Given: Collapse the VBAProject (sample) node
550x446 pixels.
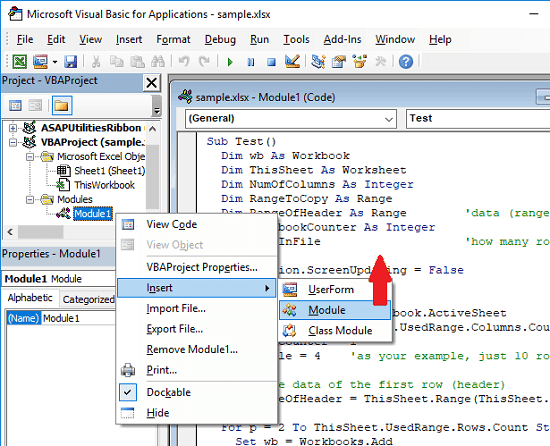Looking at the screenshot, I should point(13,142).
